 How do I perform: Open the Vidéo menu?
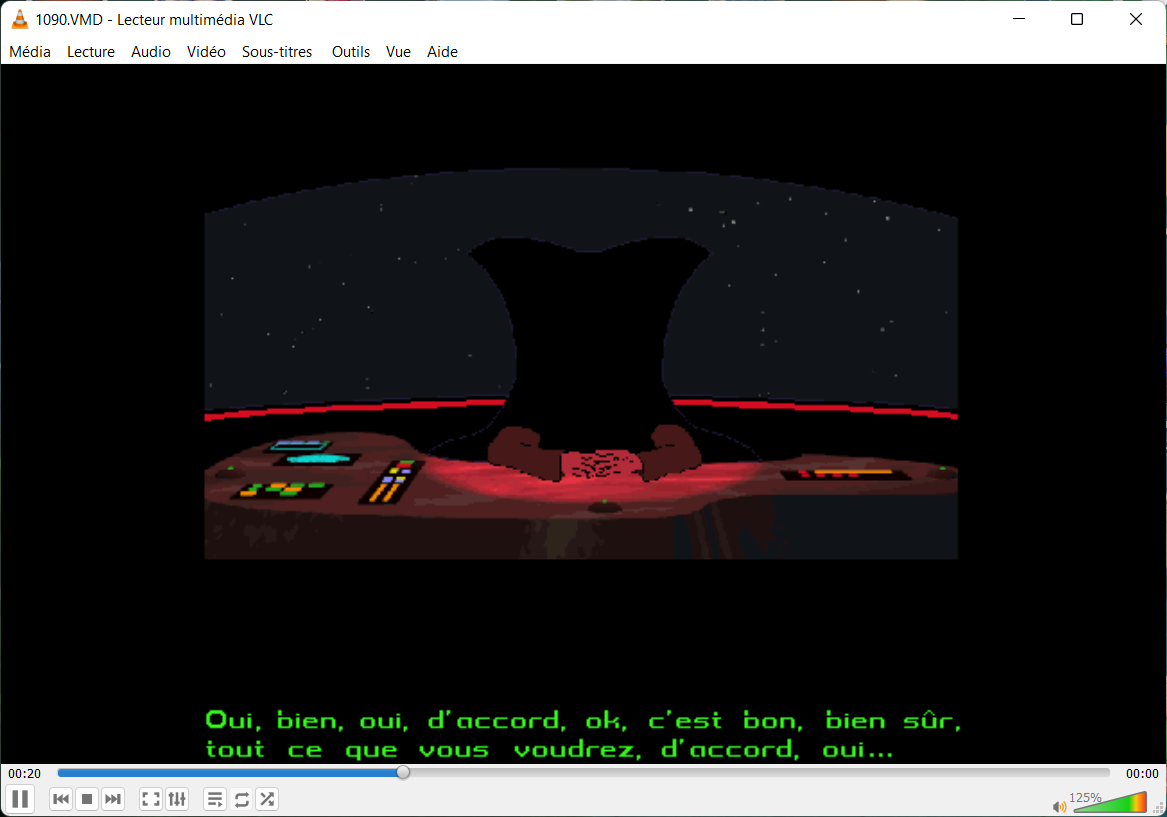(x=206, y=51)
